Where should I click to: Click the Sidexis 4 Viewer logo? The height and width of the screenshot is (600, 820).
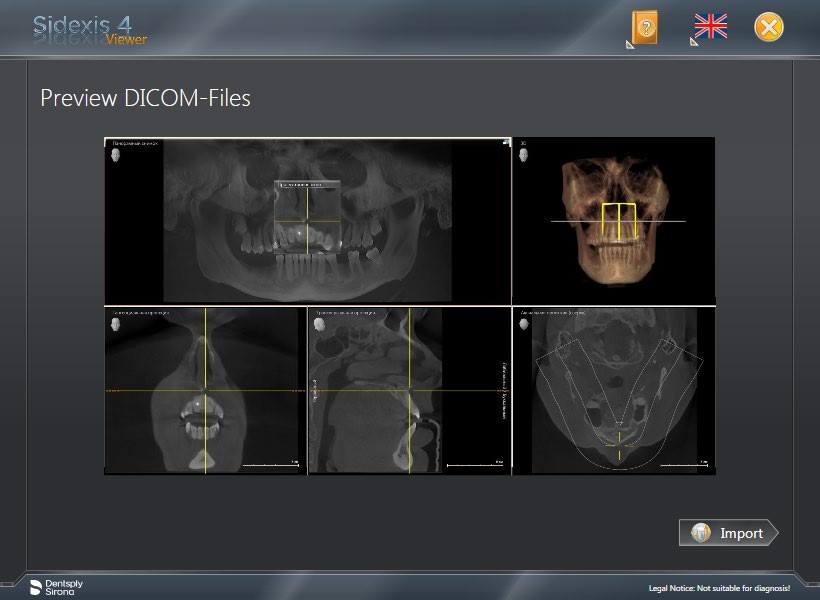[90, 29]
